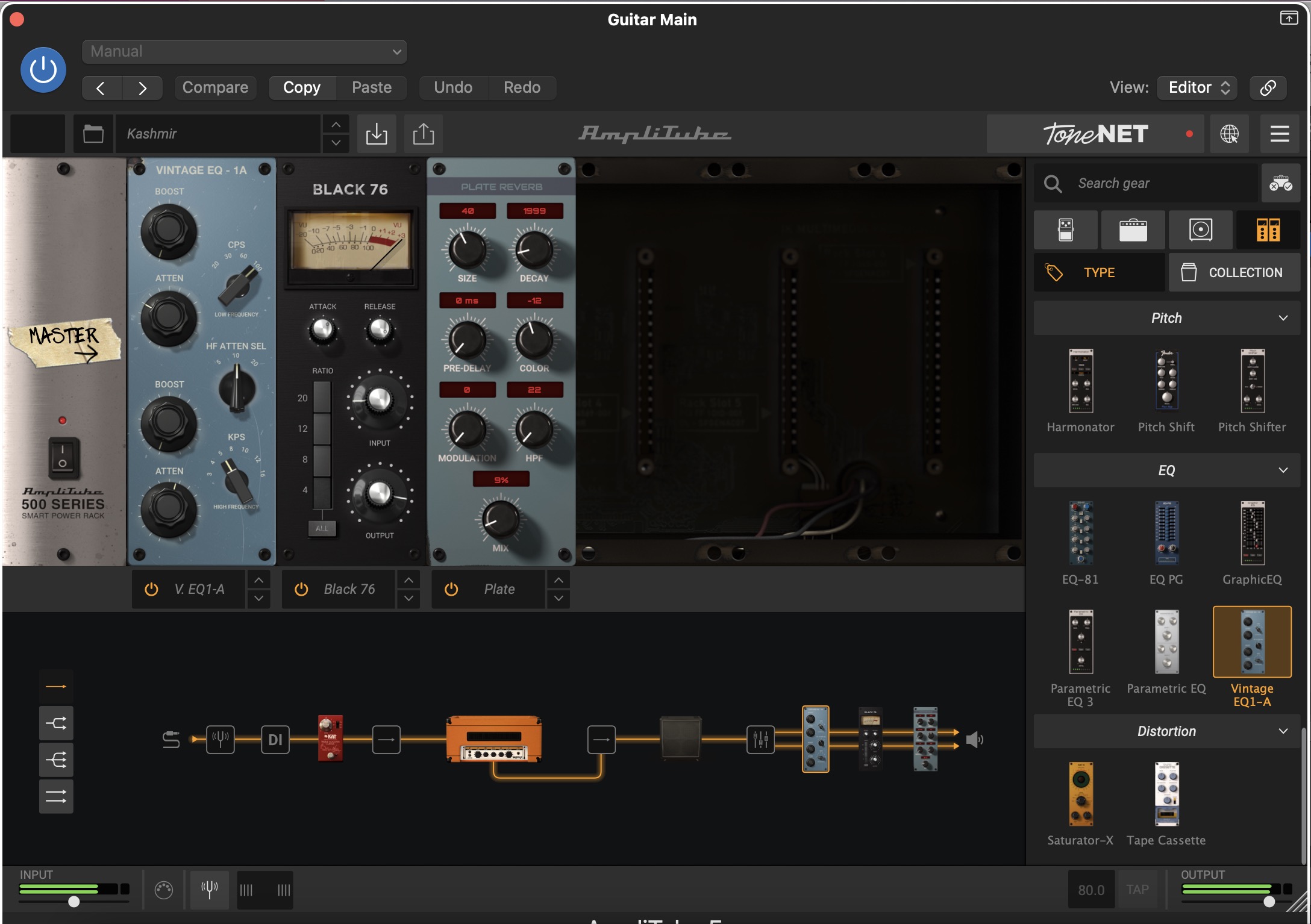Open the hamburger main menu
This screenshot has width=1311, height=924.
tap(1280, 134)
